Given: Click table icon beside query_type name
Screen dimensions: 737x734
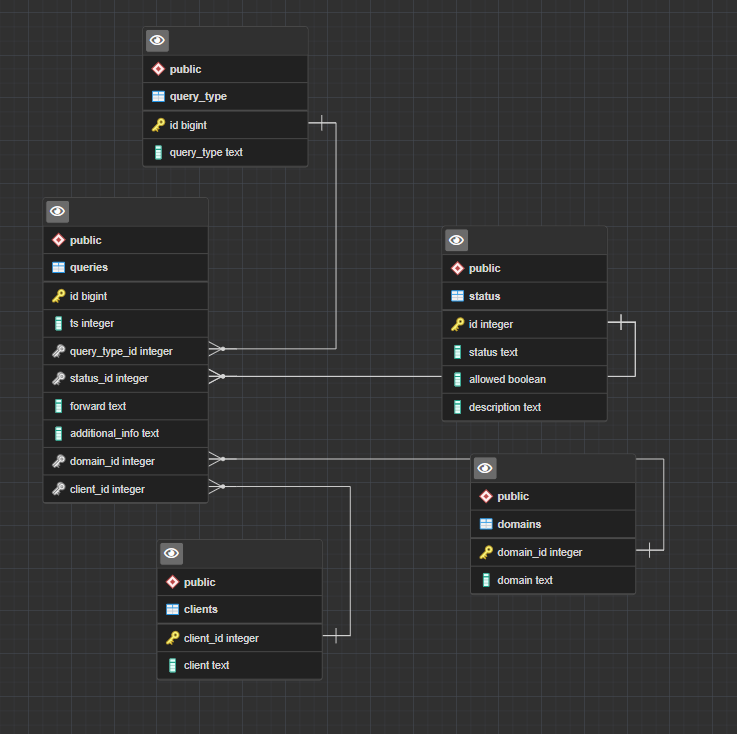Looking at the screenshot, I should pos(158,97).
